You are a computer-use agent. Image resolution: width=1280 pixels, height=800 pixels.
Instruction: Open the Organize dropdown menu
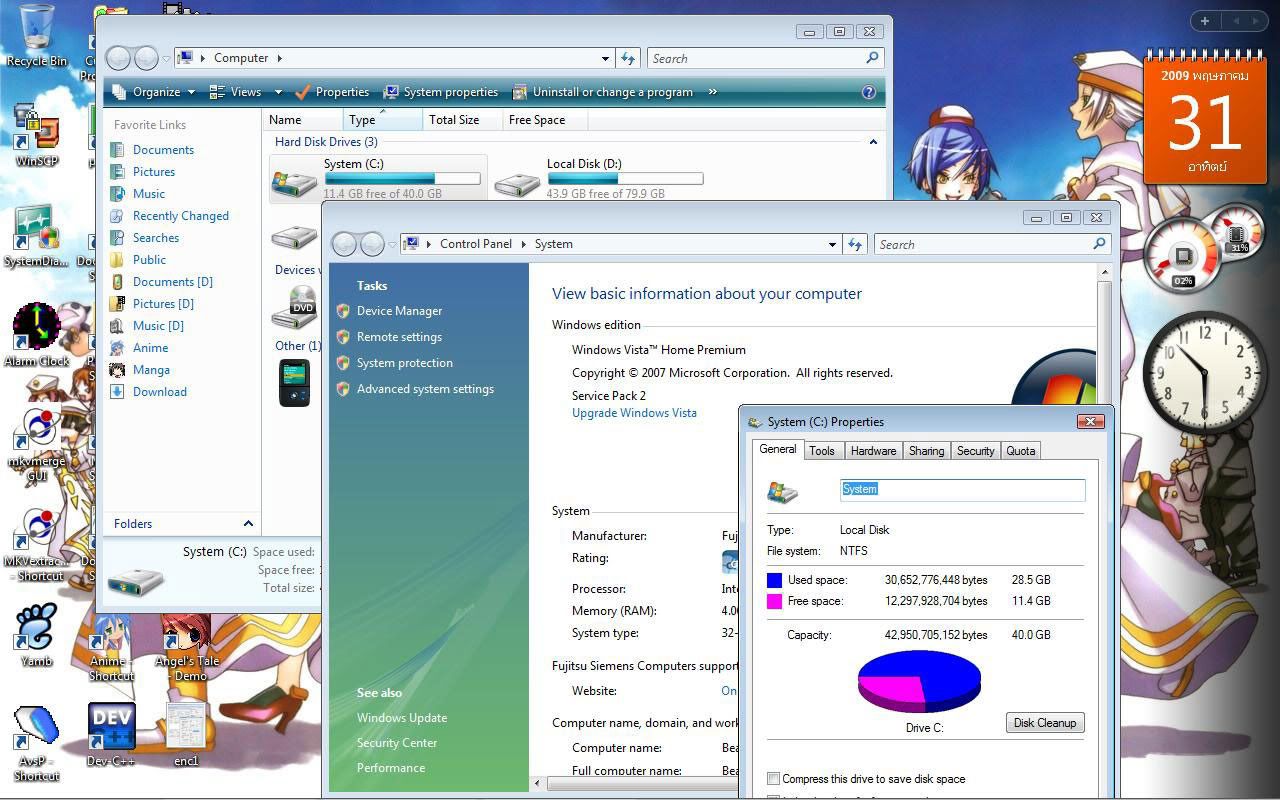(155, 92)
